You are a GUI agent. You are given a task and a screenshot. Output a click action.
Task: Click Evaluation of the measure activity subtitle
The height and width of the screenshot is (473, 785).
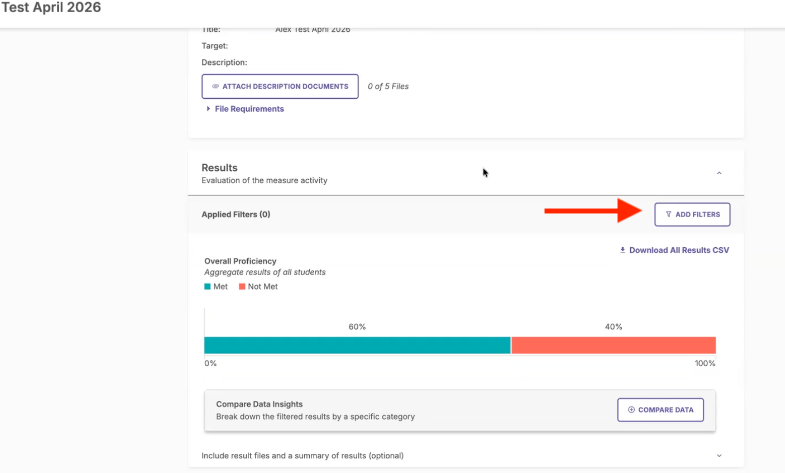tap(264, 180)
